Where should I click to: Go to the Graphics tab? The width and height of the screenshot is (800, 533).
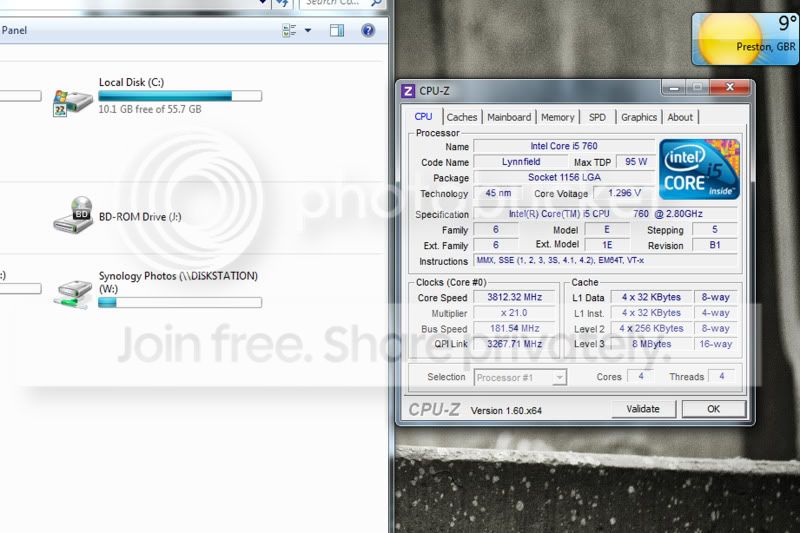click(x=639, y=117)
